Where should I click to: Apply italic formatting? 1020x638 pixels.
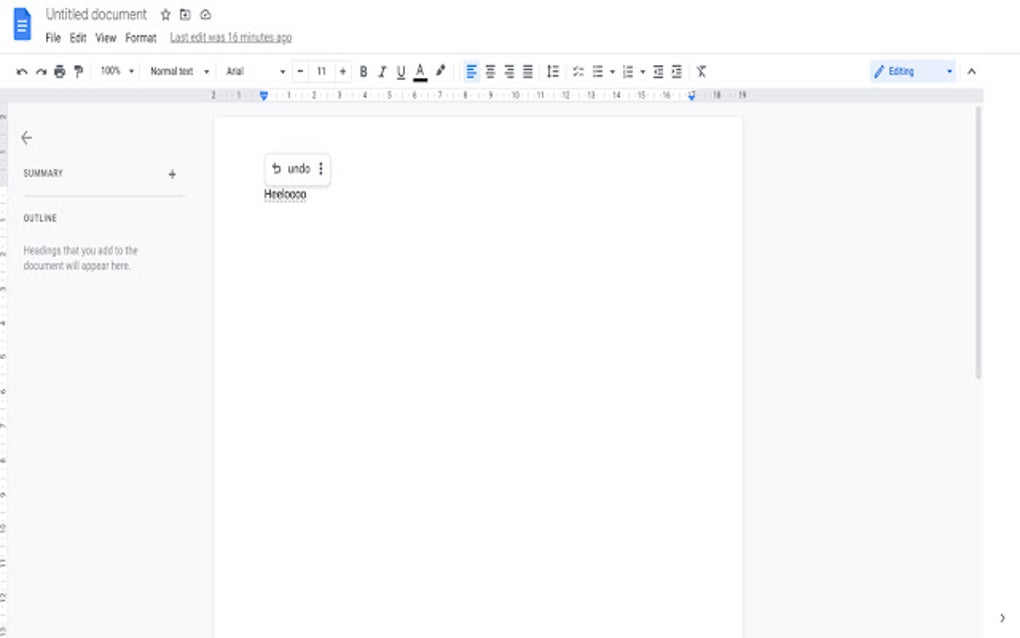[381, 70]
